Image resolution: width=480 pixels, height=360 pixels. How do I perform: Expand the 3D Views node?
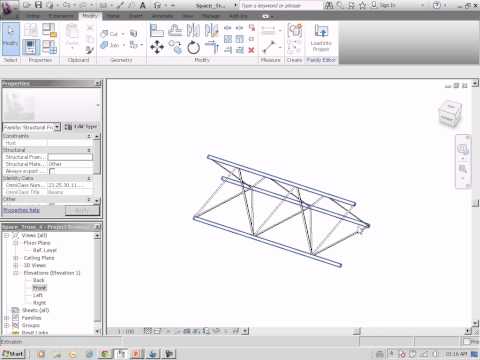[x=15, y=265]
